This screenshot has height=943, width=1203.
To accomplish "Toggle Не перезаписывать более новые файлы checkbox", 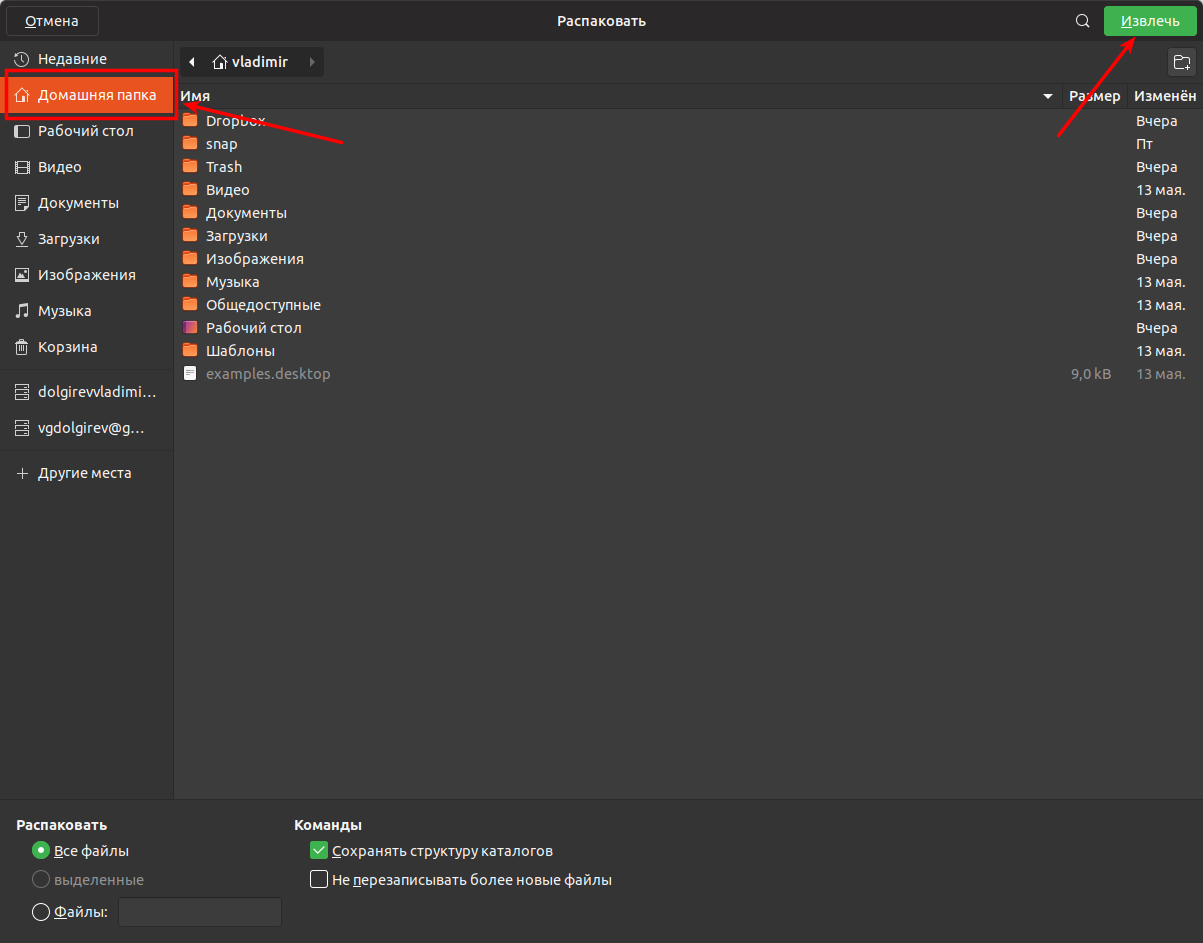I will click(x=319, y=880).
